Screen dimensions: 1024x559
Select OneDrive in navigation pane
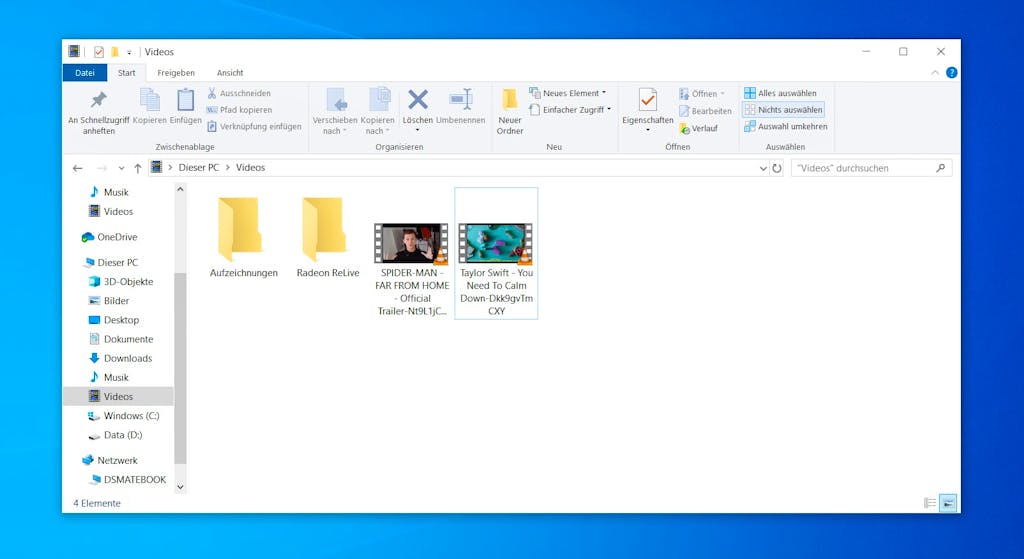110,237
